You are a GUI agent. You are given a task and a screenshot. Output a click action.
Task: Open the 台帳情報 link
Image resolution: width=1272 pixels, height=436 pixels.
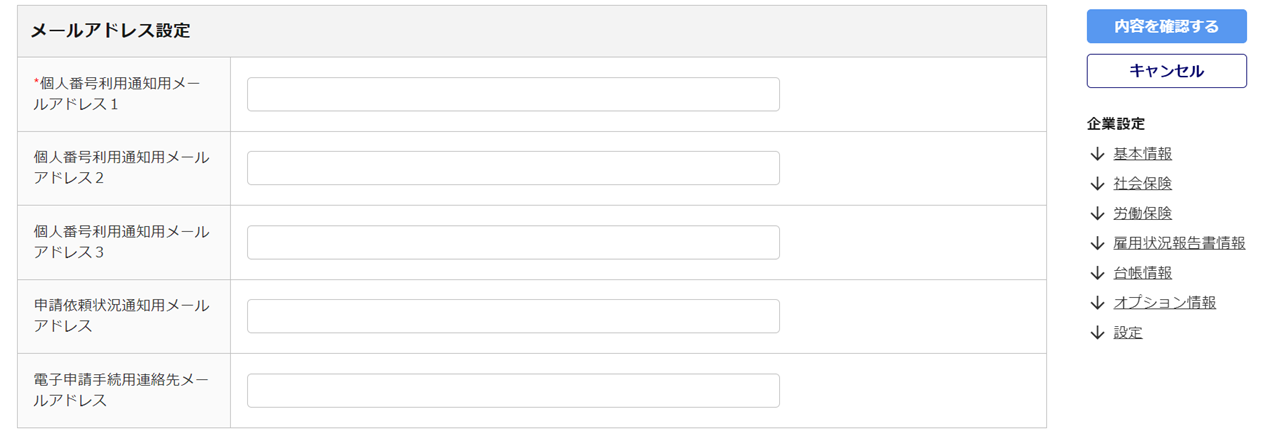(x=1142, y=273)
